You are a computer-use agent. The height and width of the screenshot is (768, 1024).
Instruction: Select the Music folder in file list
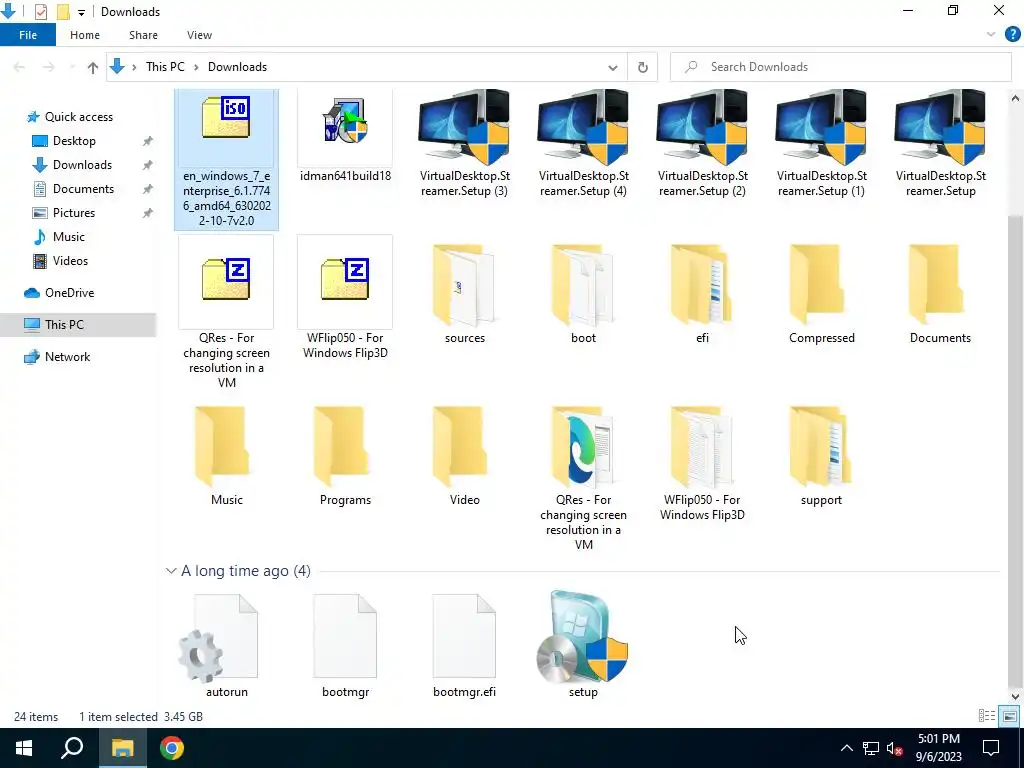click(x=226, y=456)
